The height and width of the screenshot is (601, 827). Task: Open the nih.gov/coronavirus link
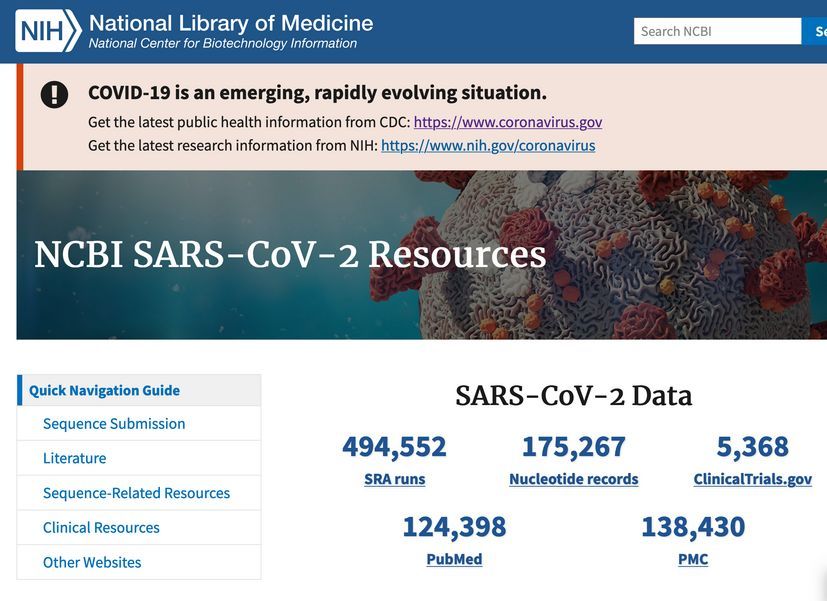click(x=488, y=146)
